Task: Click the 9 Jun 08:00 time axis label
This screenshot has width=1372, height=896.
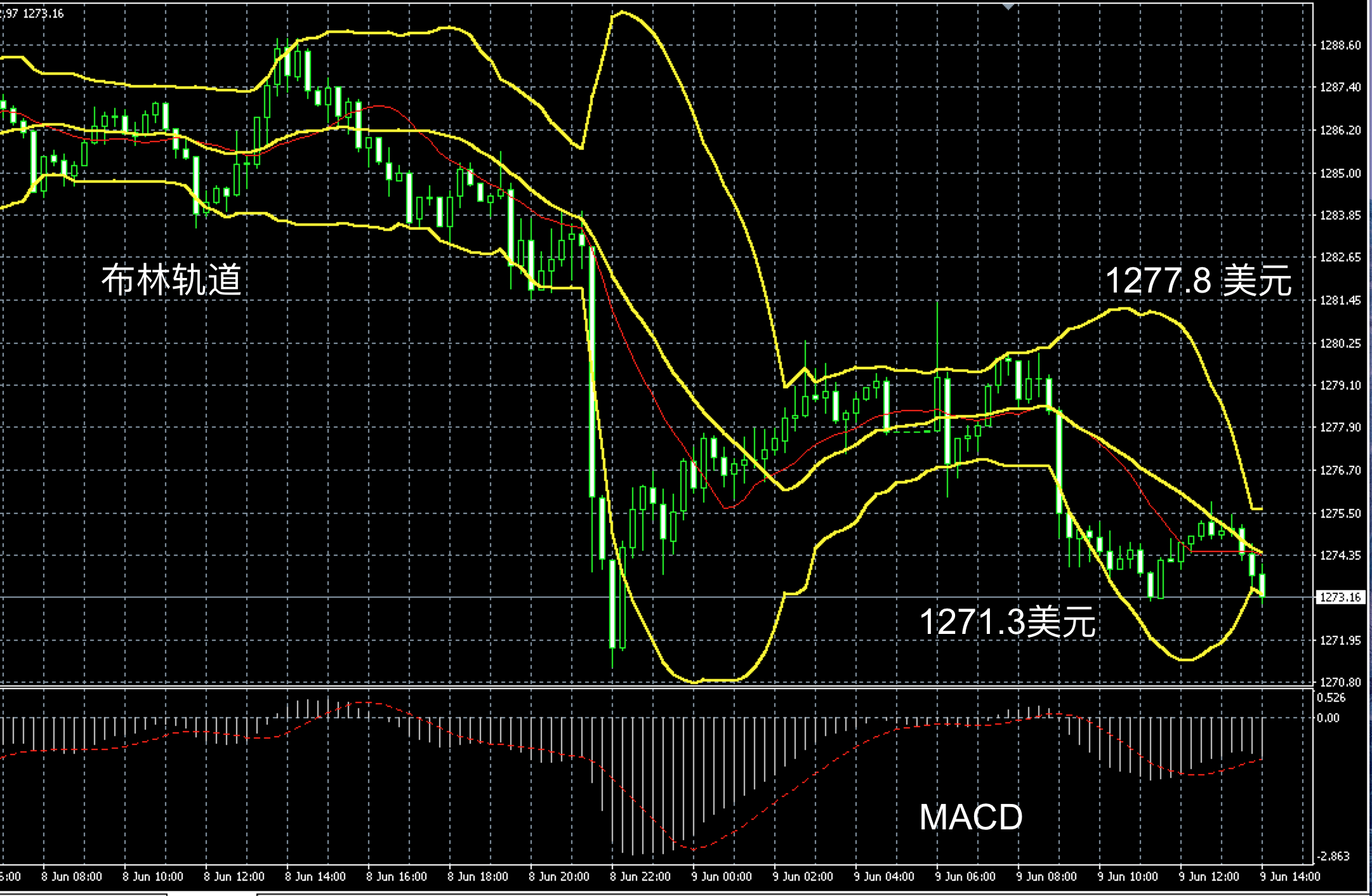Action: point(1046,876)
